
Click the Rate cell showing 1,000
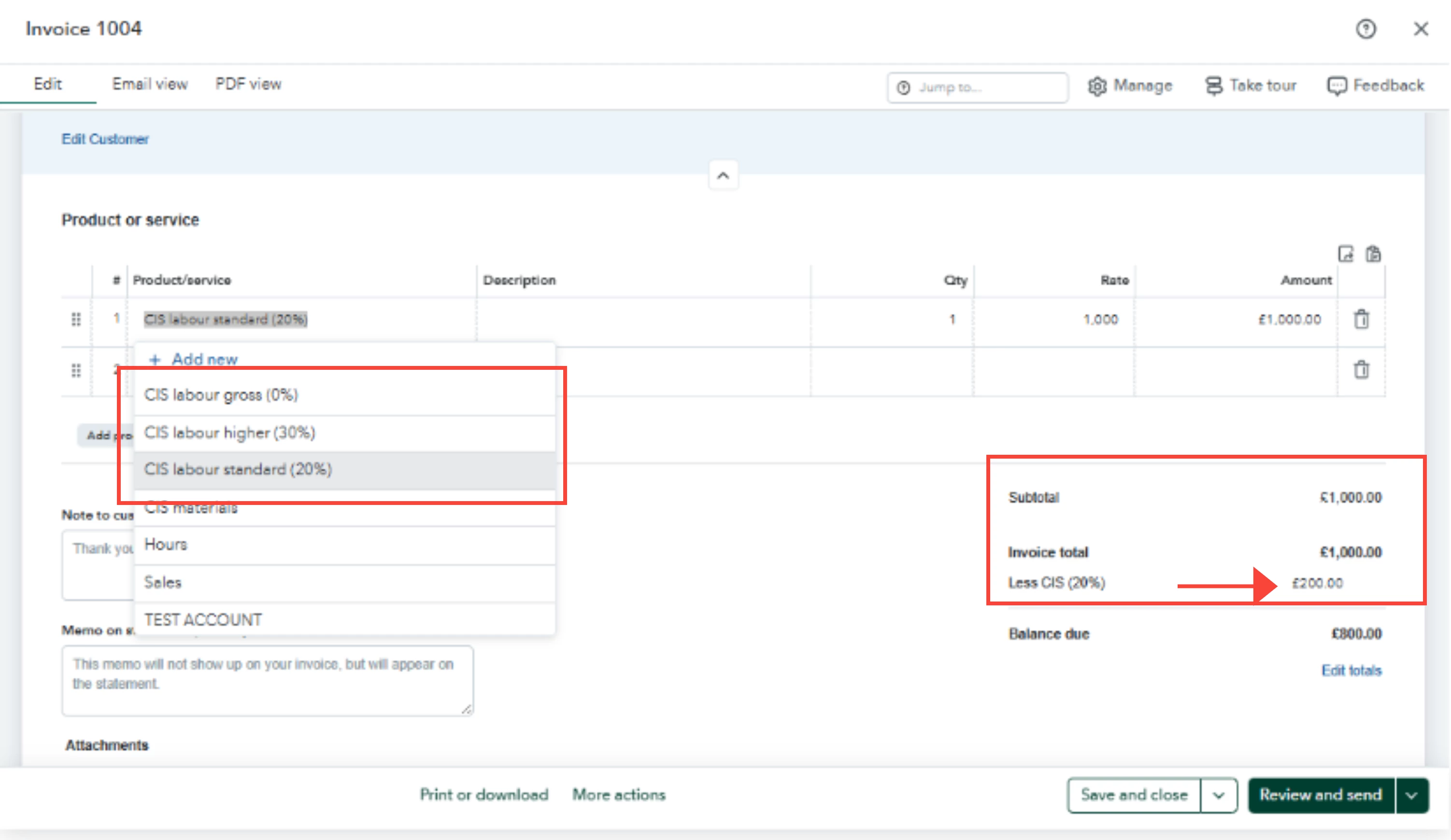1053,319
